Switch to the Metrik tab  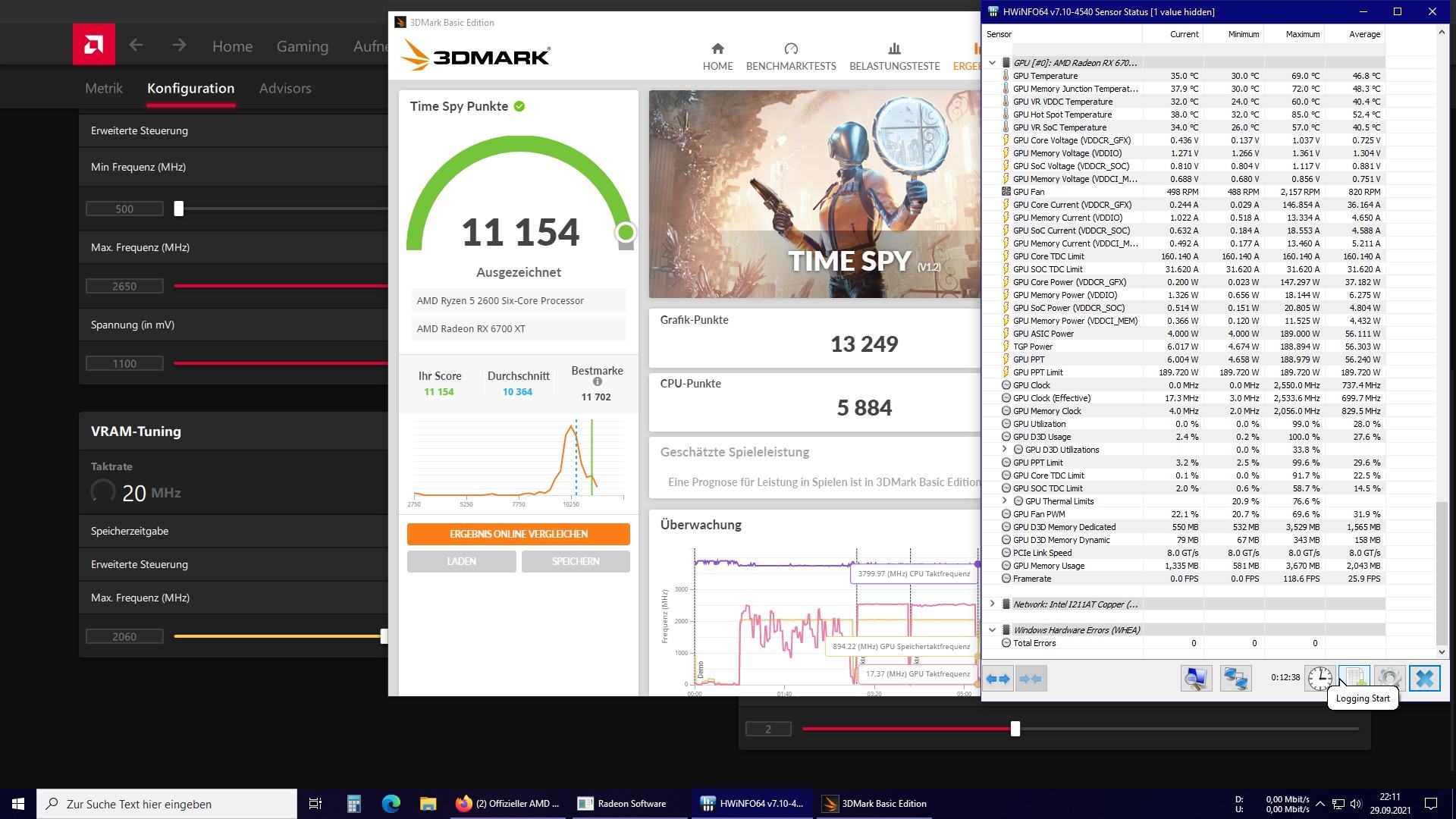[104, 88]
